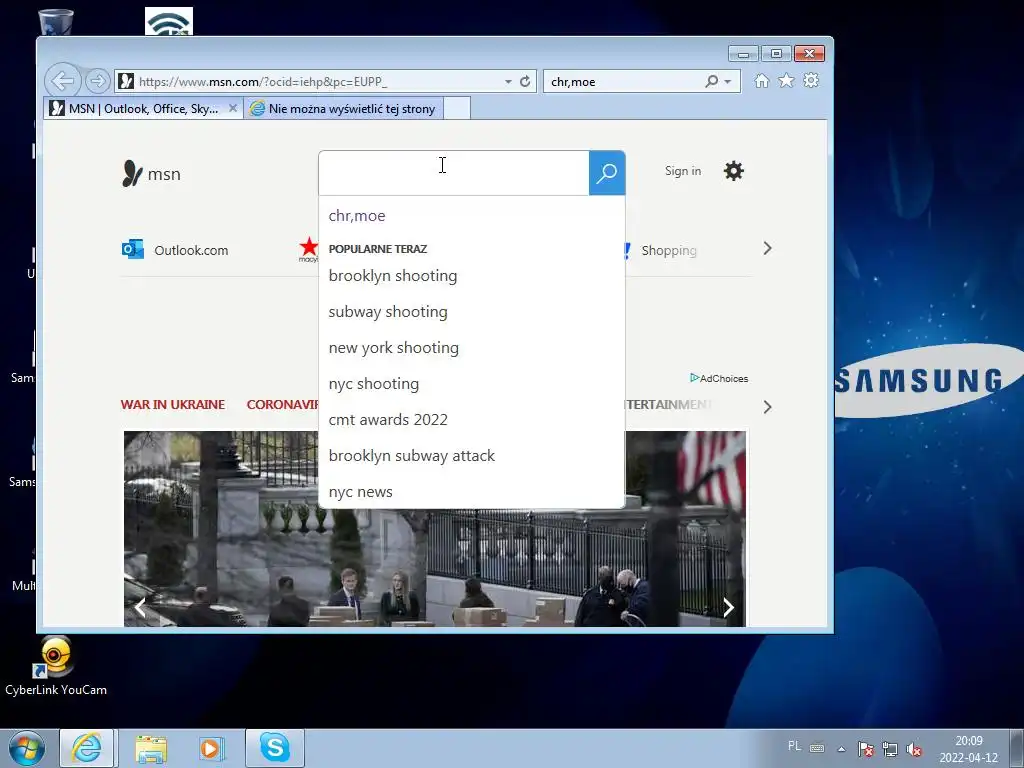Launch Windows Media Player from the taskbar
Viewport: 1024px width, 768px height.
pos(212,748)
